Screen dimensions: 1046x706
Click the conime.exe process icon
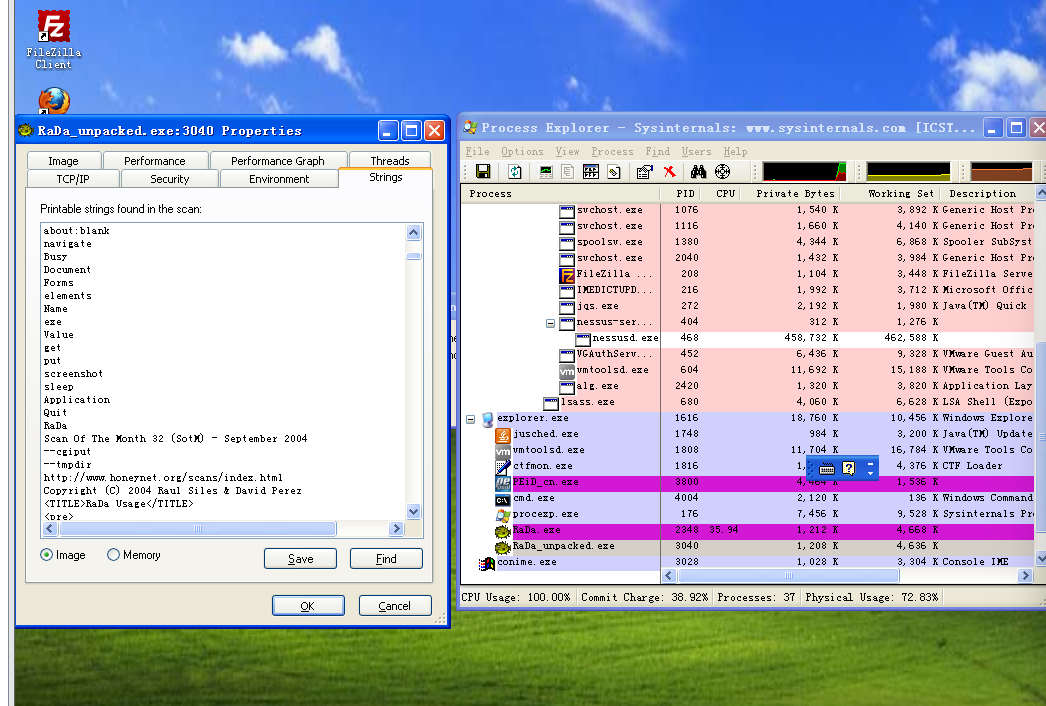pos(486,563)
